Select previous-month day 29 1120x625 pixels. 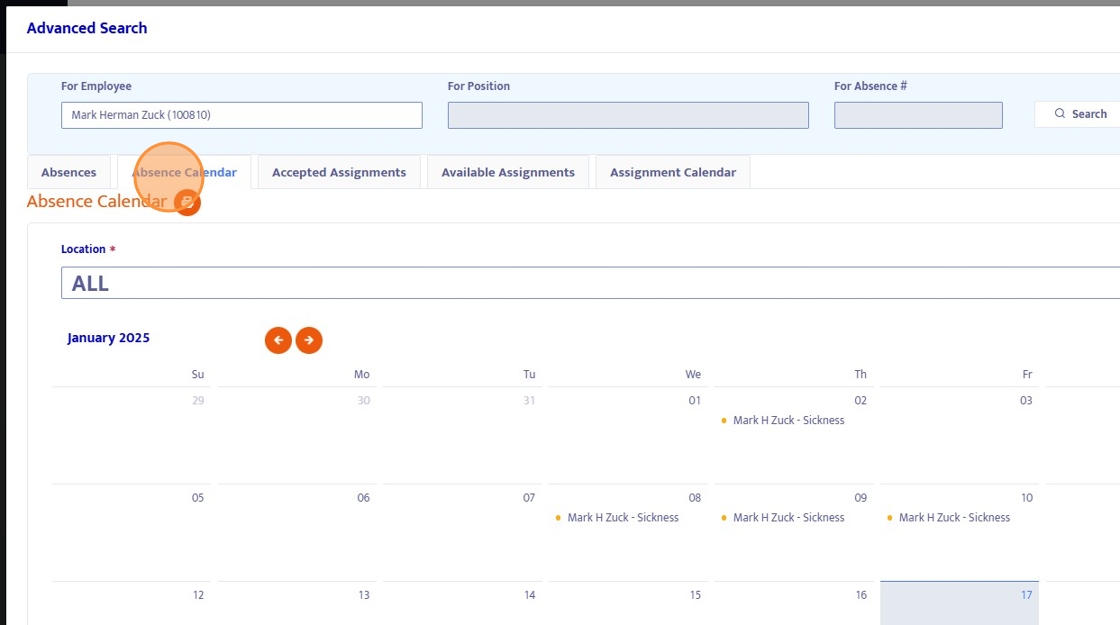click(198, 400)
